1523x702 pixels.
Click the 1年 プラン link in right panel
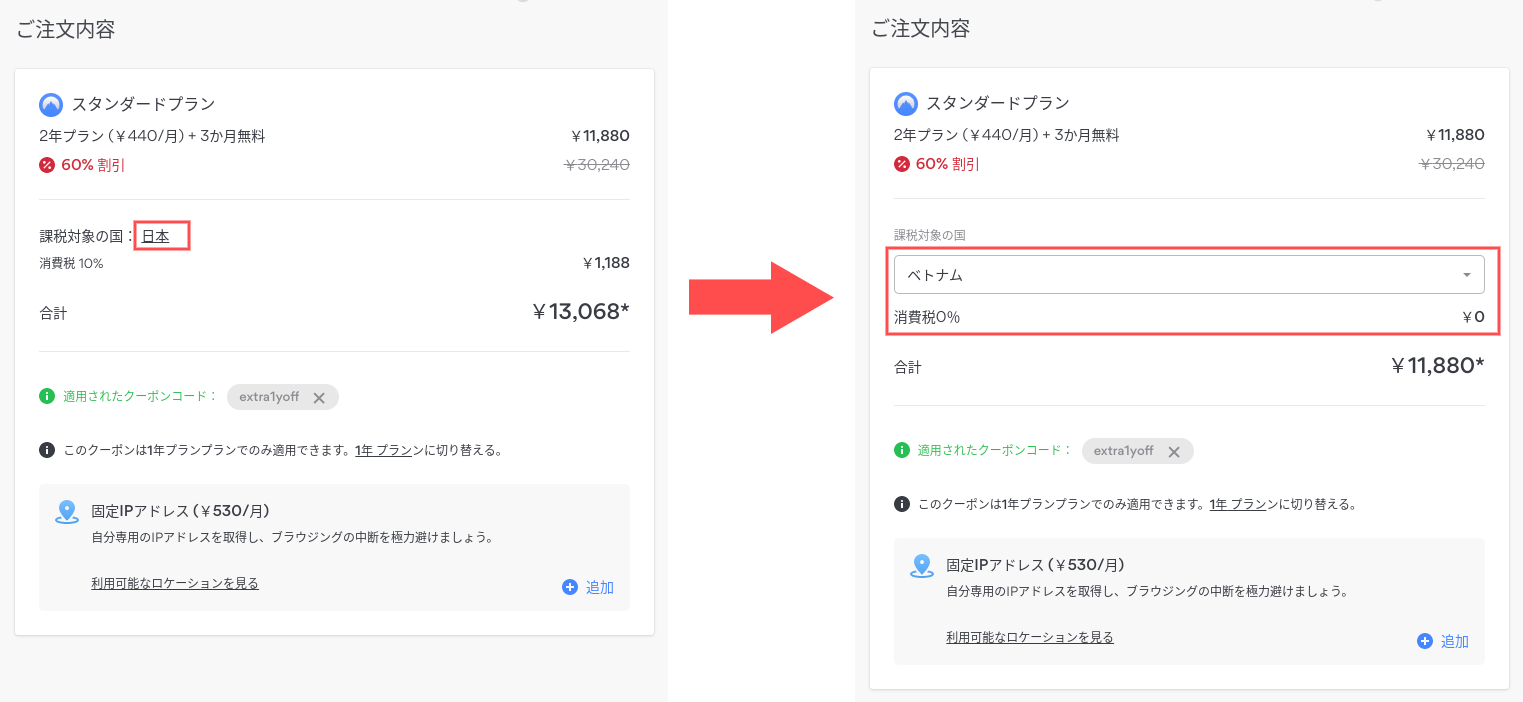pyautogui.click(x=1238, y=504)
